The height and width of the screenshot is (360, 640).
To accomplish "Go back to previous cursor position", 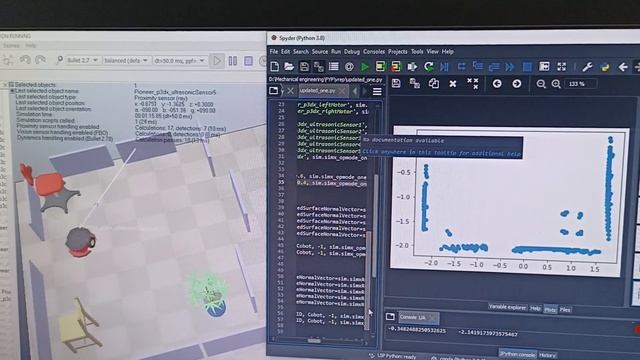I will (623, 67).
